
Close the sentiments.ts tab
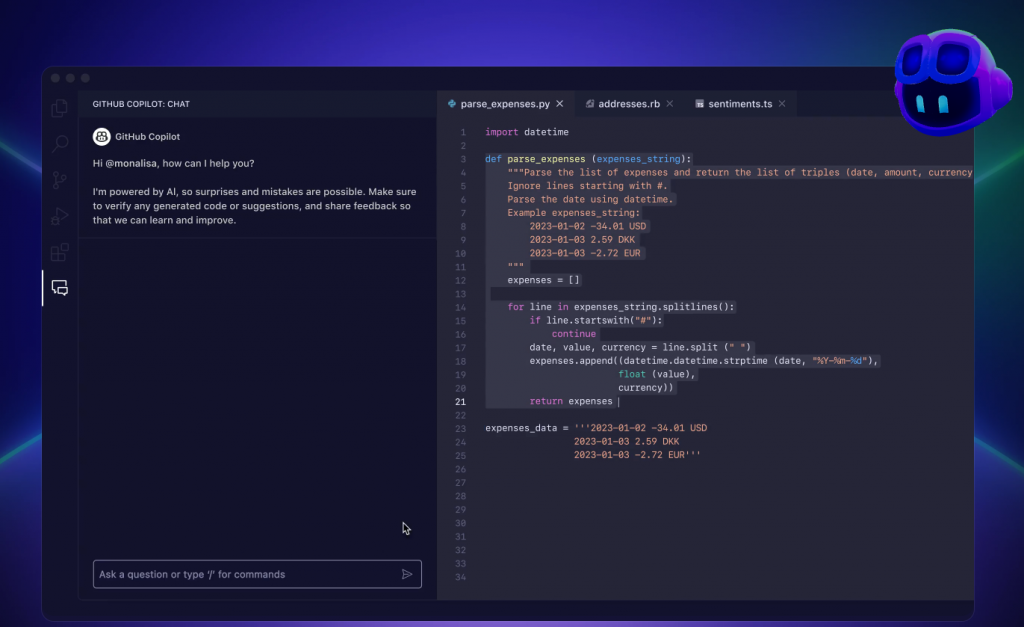click(783, 103)
